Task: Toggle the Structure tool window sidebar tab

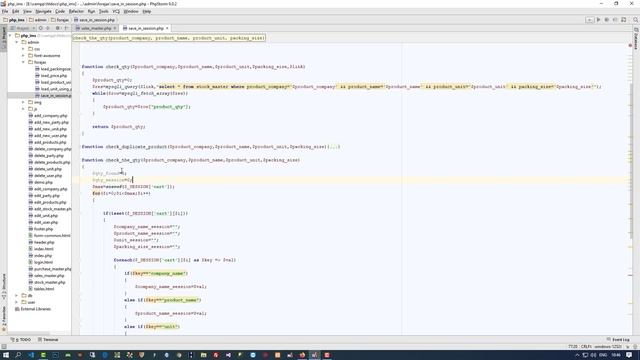Action: pos(3,286)
